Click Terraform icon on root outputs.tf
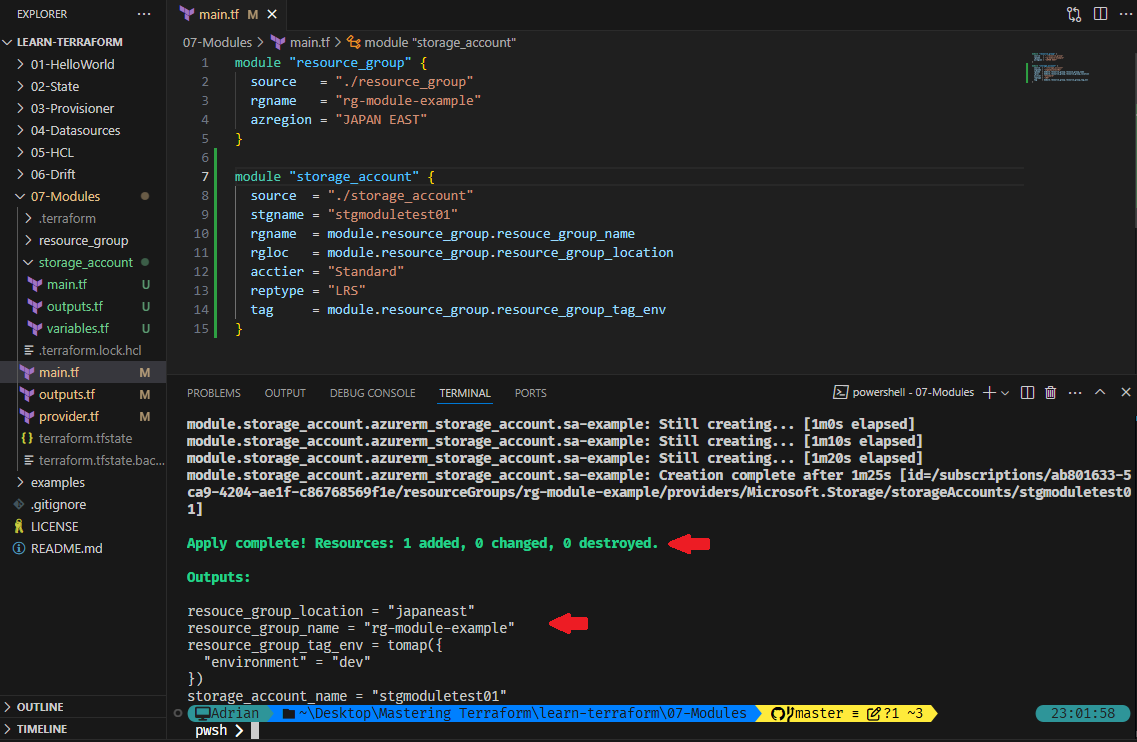 27,395
